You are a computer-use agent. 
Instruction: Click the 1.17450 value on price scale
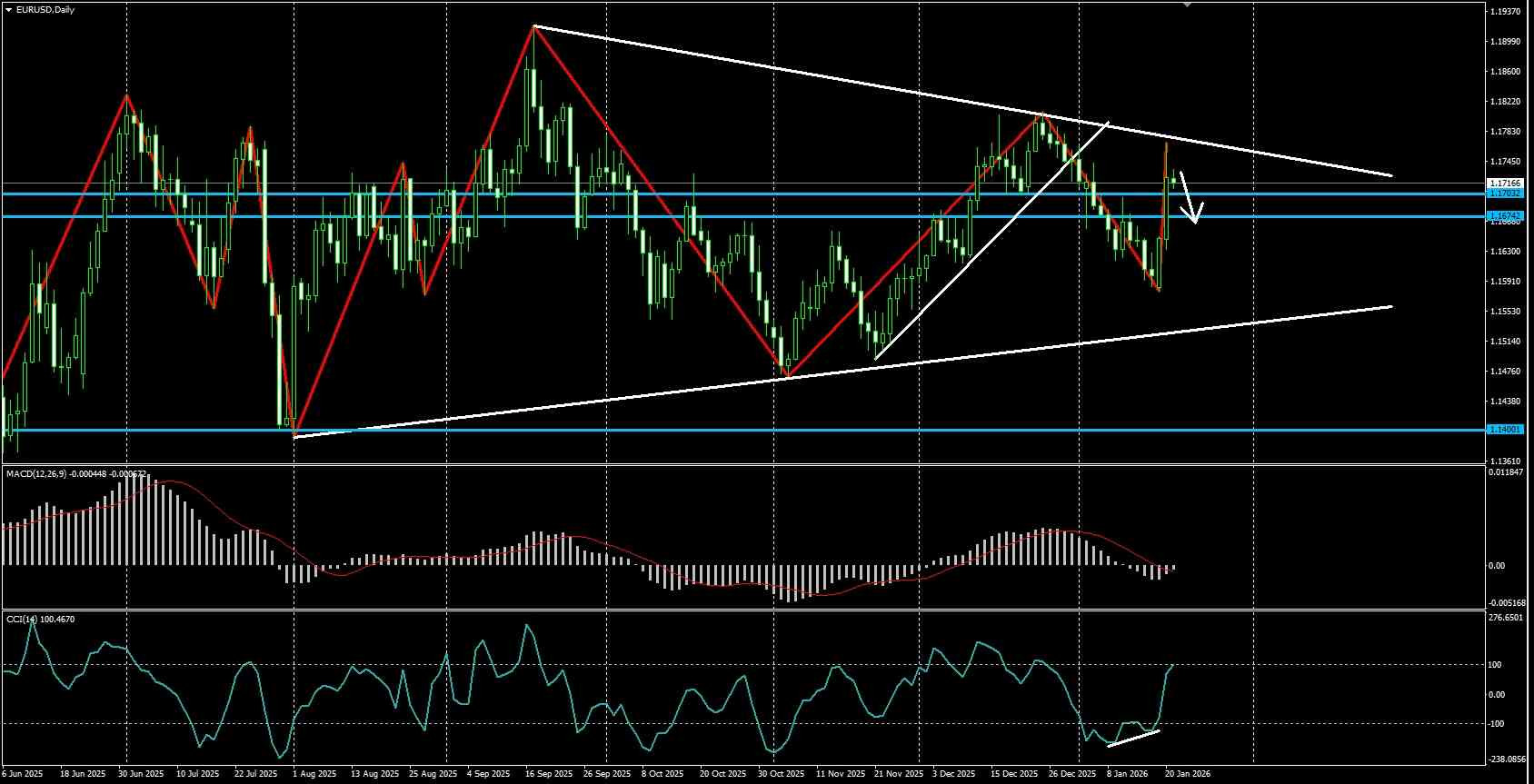pyautogui.click(x=1506, y=162)
